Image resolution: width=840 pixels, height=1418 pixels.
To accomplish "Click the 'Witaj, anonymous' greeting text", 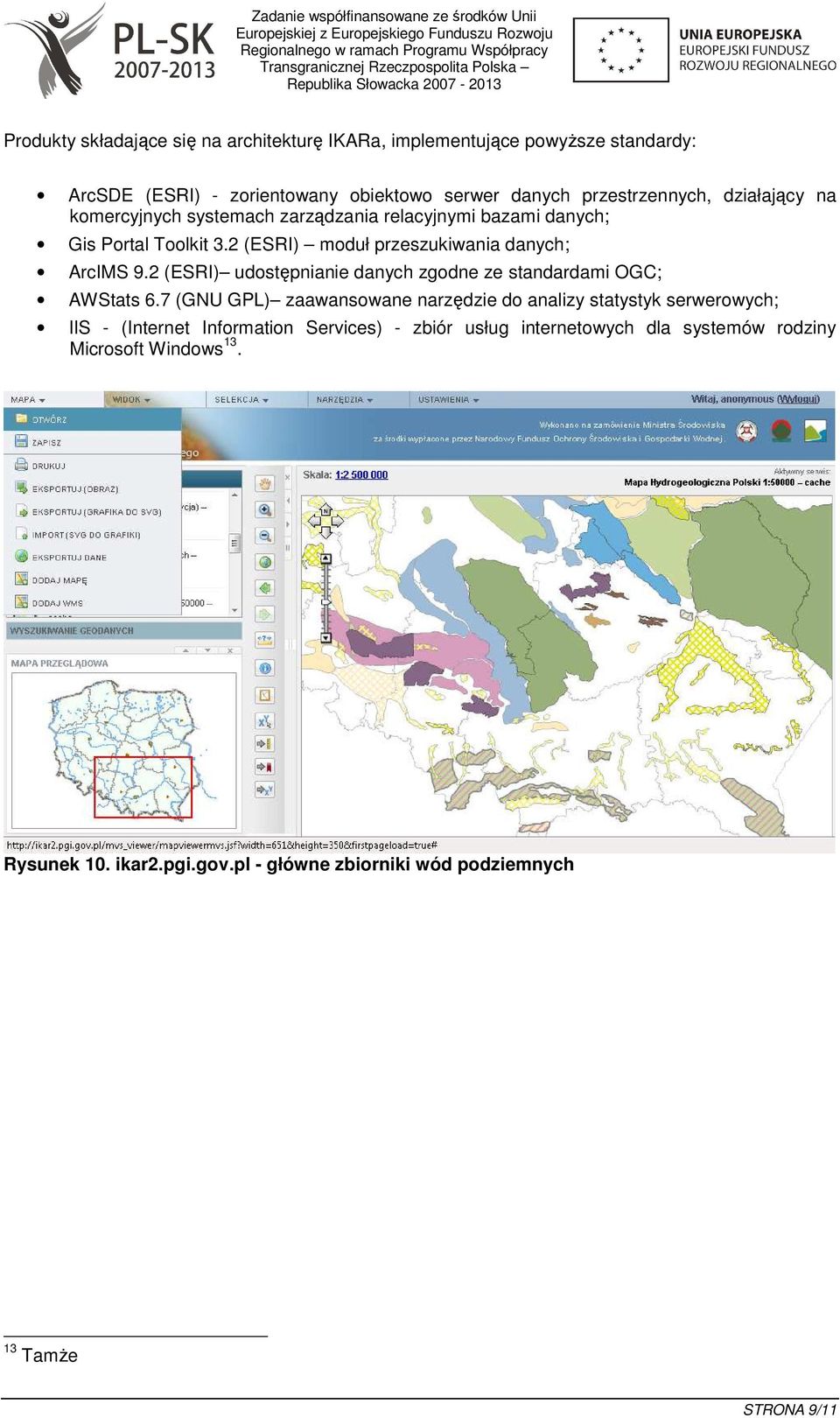I will pyautogui.click(x=732, y=399).
